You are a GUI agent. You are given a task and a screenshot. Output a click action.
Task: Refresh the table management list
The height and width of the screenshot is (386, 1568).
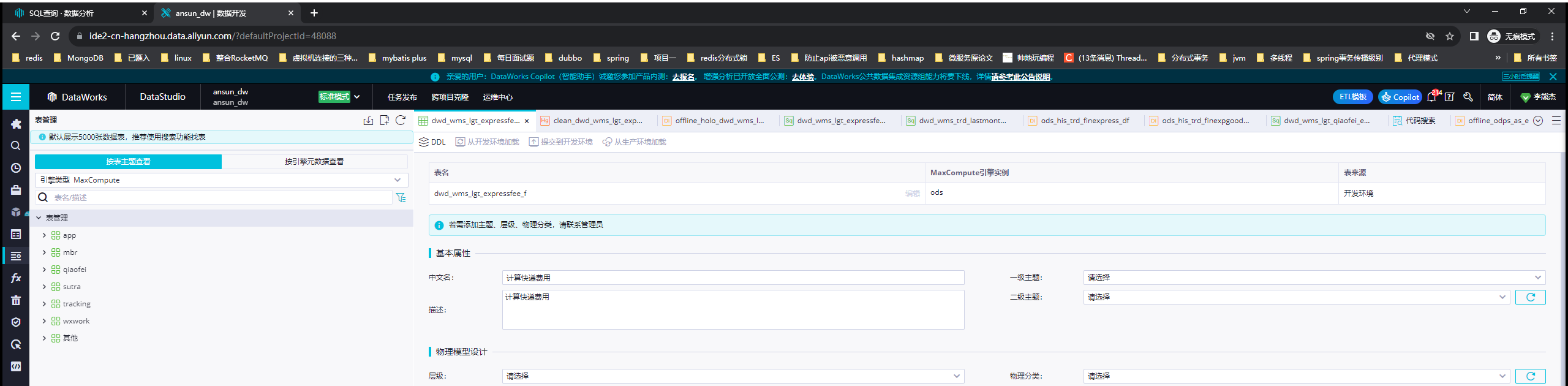(x=401, y=120)
